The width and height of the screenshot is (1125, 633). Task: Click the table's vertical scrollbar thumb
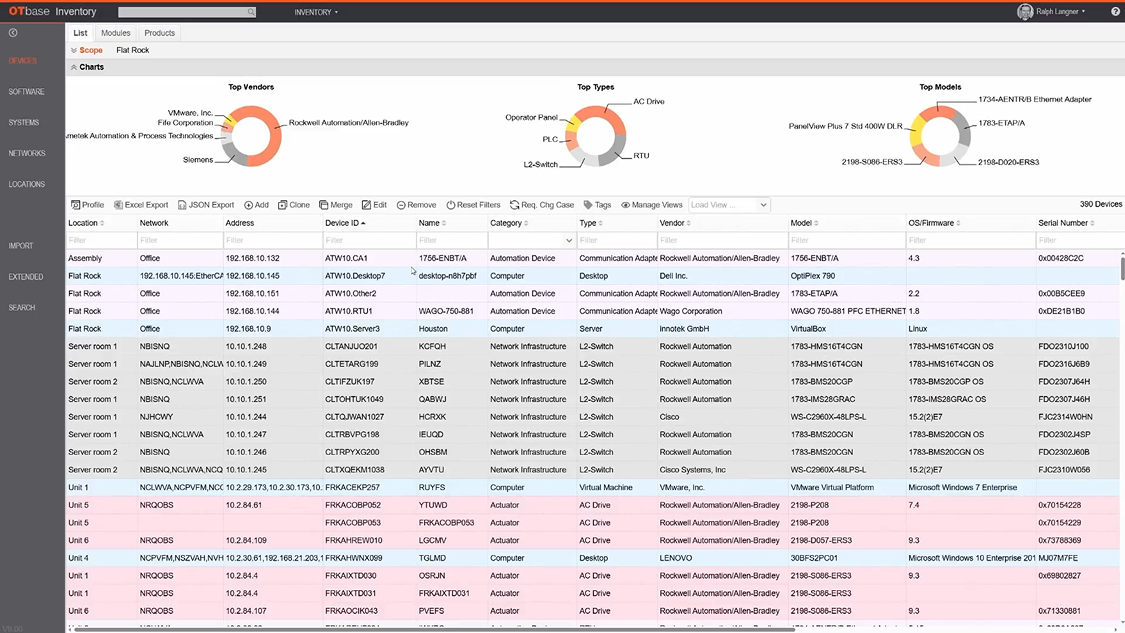point(1122,268)
